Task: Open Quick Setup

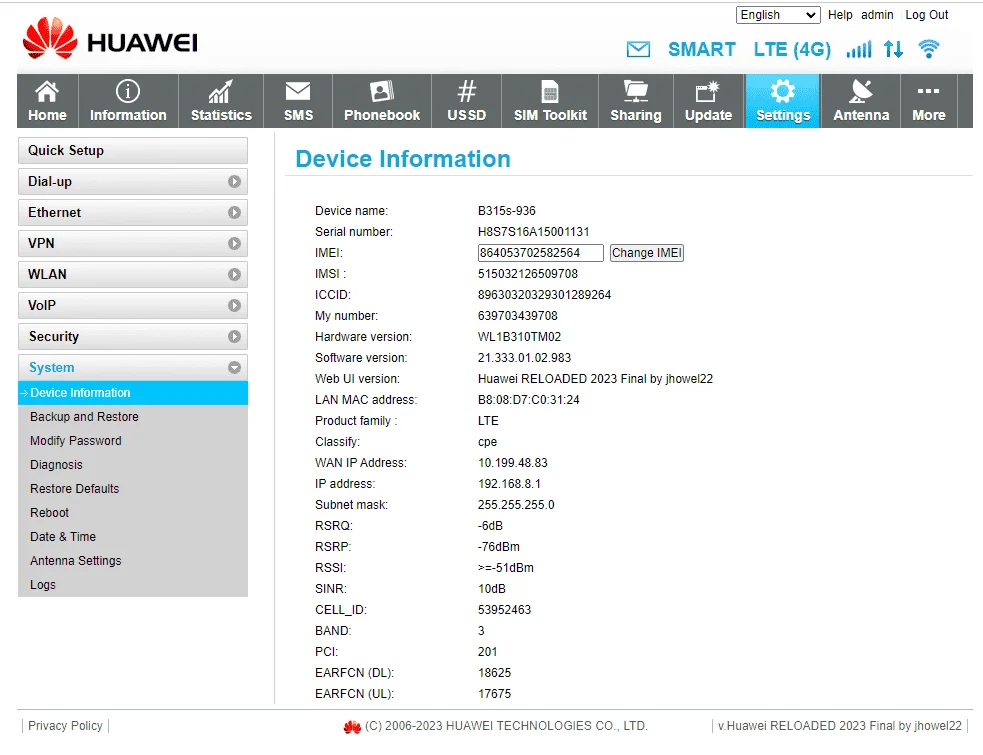Action: point(133,150)
